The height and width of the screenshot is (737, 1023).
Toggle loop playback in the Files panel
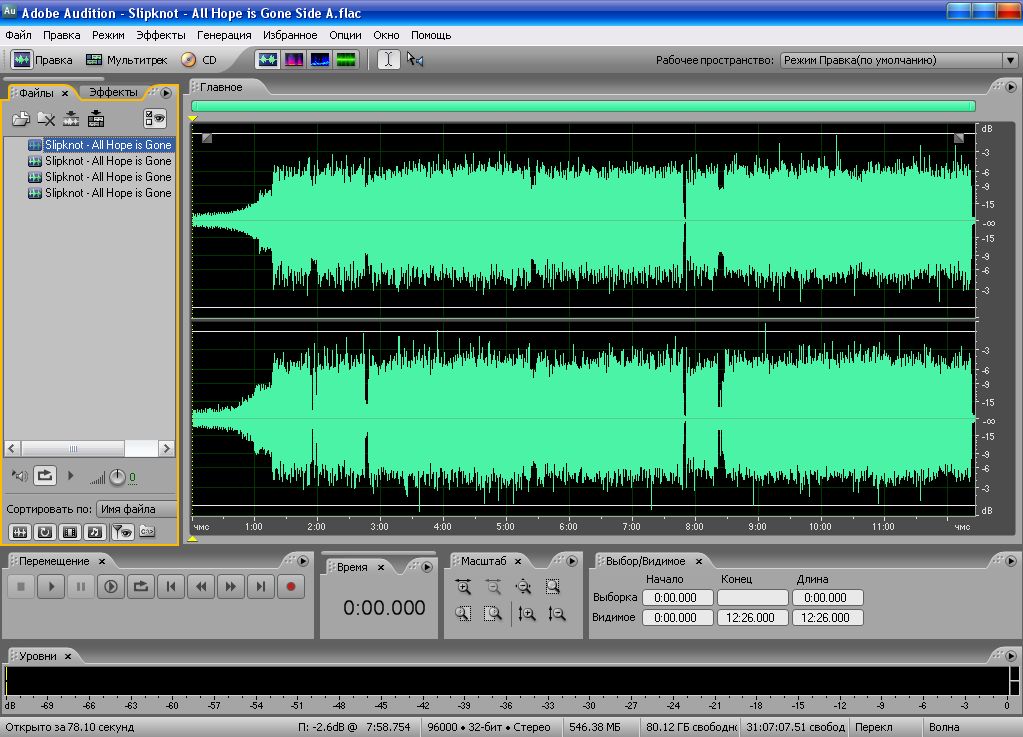pos(45,476)
